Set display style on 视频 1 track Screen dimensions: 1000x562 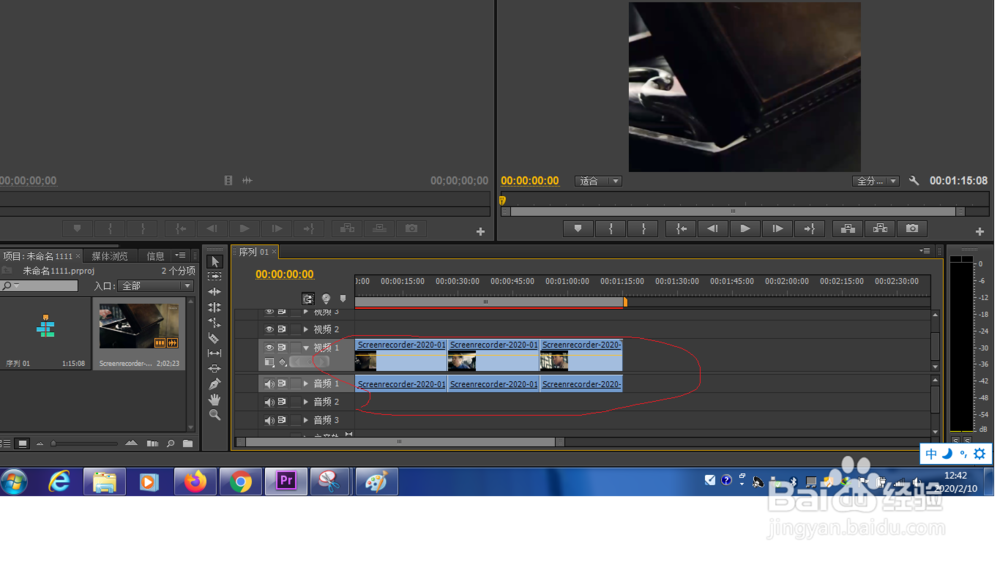tap(269, 362)
